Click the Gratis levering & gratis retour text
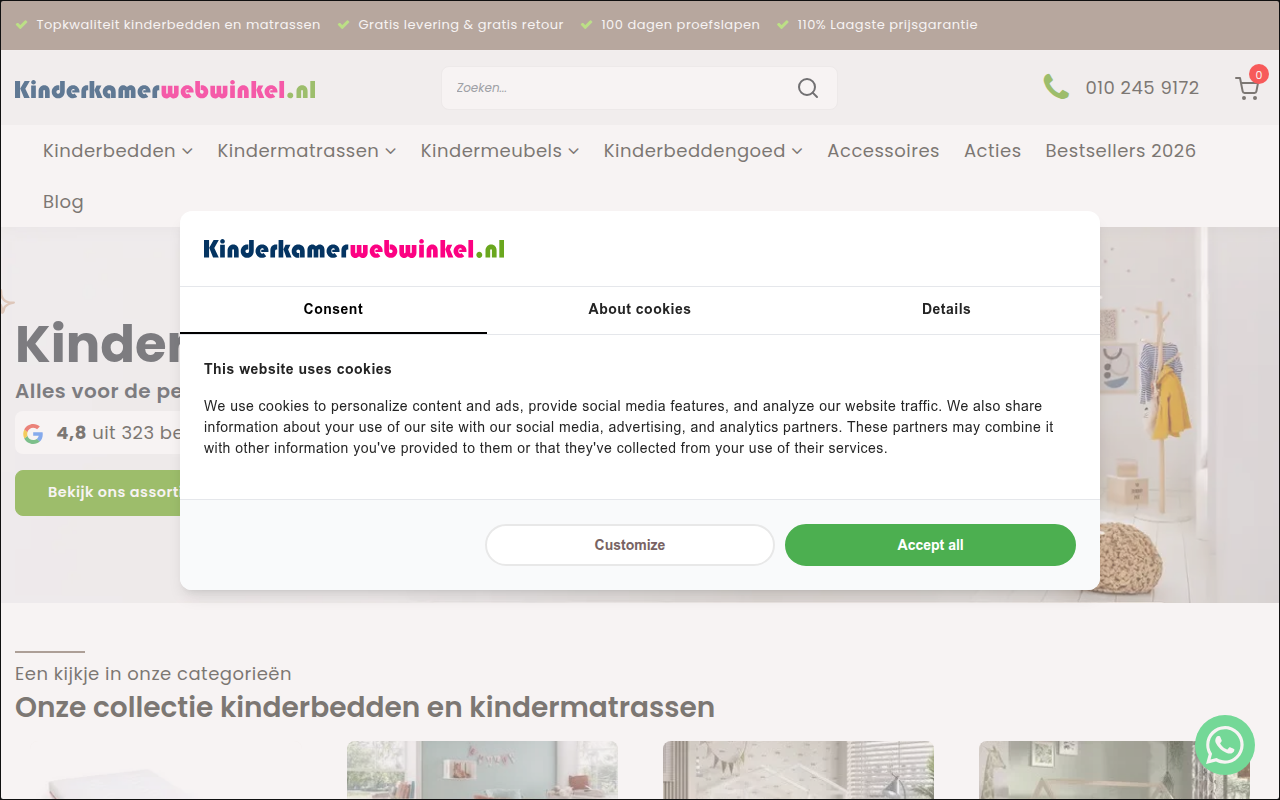The height and width of the screenshot is (800, 1280). [x=460, y=25]
